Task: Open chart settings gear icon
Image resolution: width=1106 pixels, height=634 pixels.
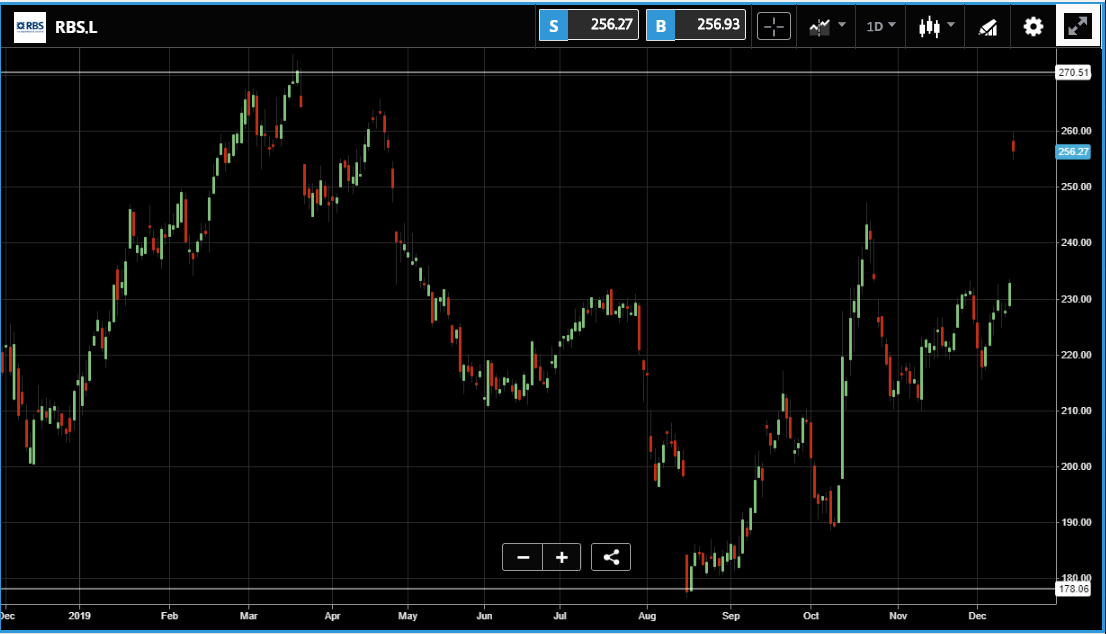Action: click(x=1033, y=27)
